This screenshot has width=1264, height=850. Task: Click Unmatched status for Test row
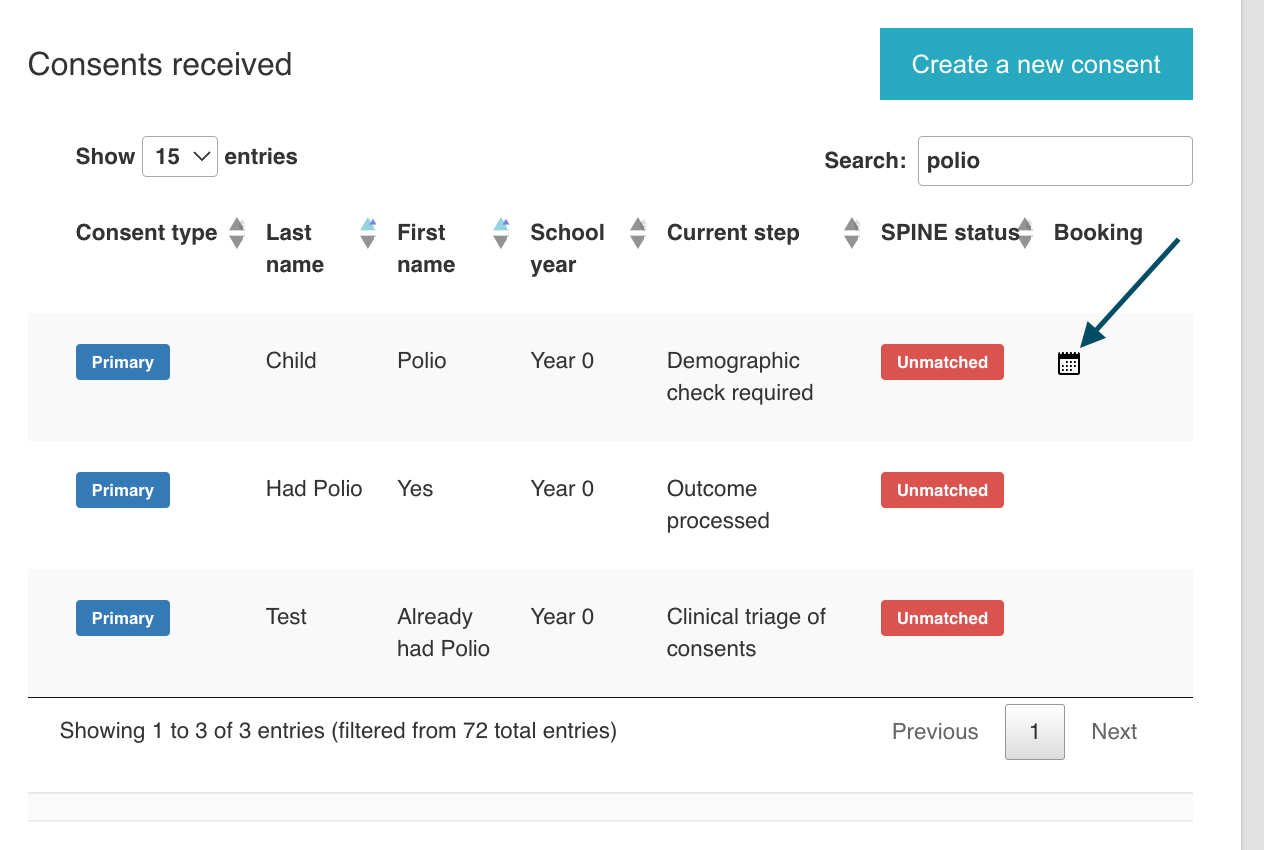click(942, 618)
